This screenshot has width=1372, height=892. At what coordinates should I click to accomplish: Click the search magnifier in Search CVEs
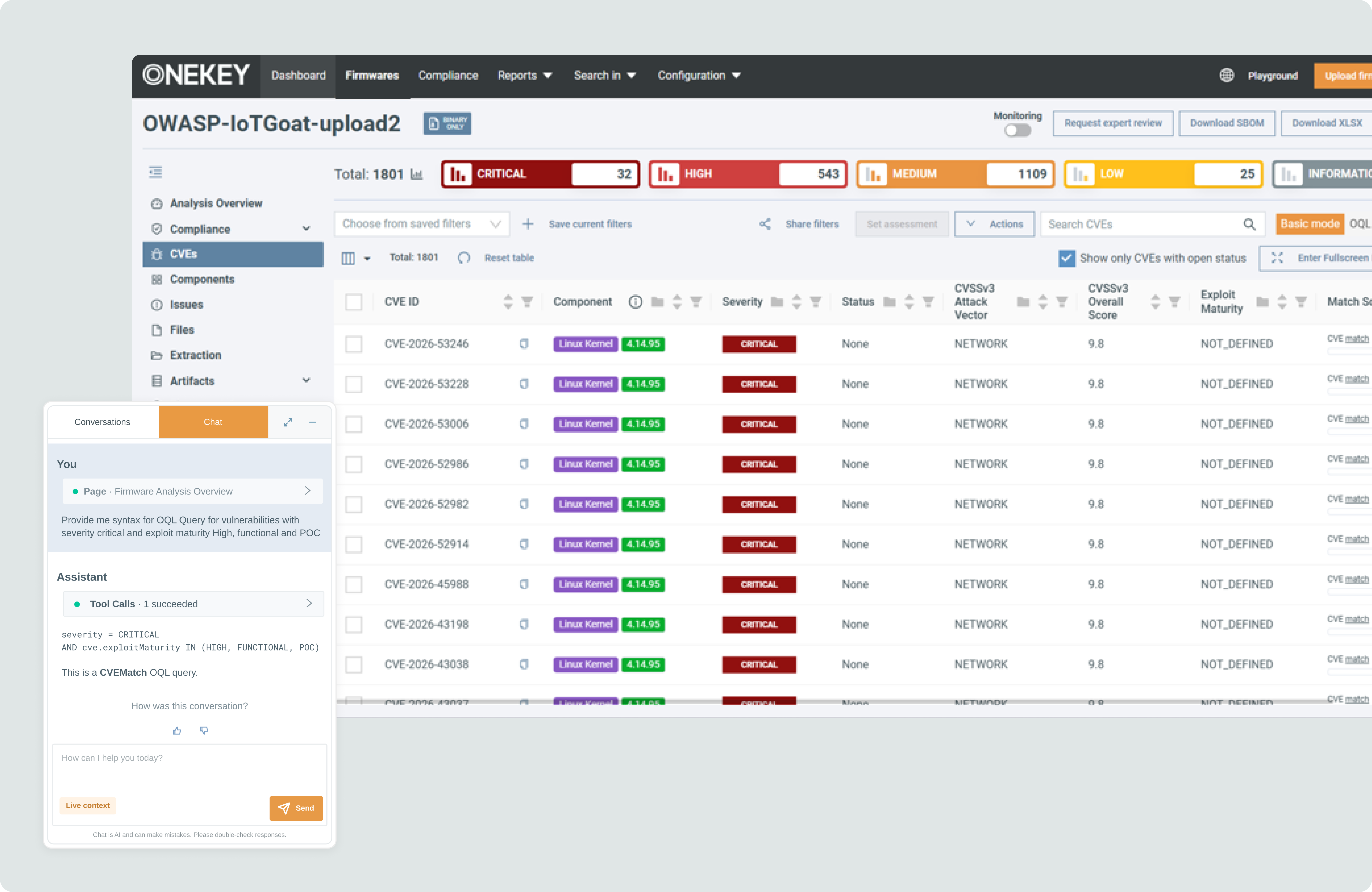tap(1249, 224)
